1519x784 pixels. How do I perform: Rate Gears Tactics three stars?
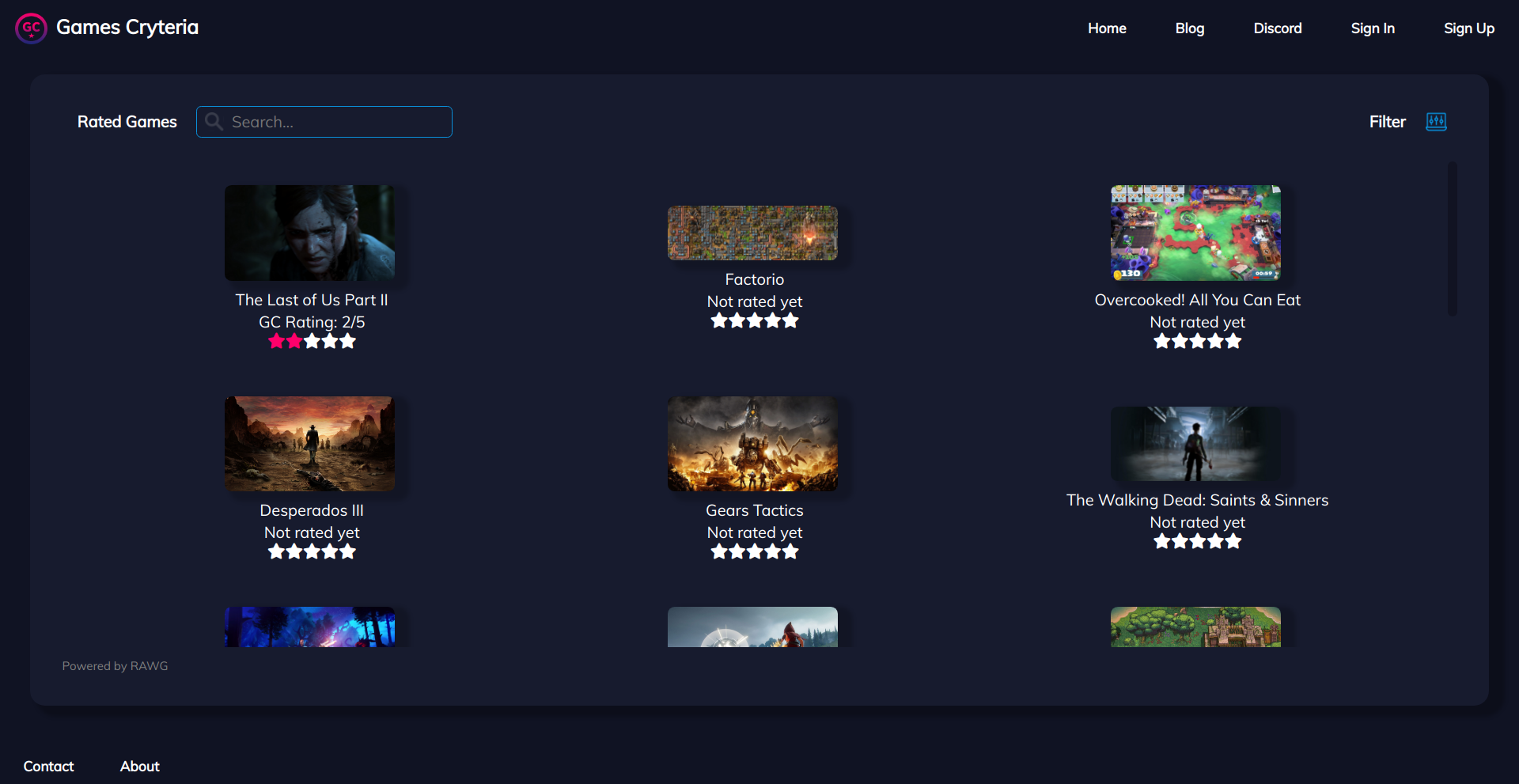(755, 552)
